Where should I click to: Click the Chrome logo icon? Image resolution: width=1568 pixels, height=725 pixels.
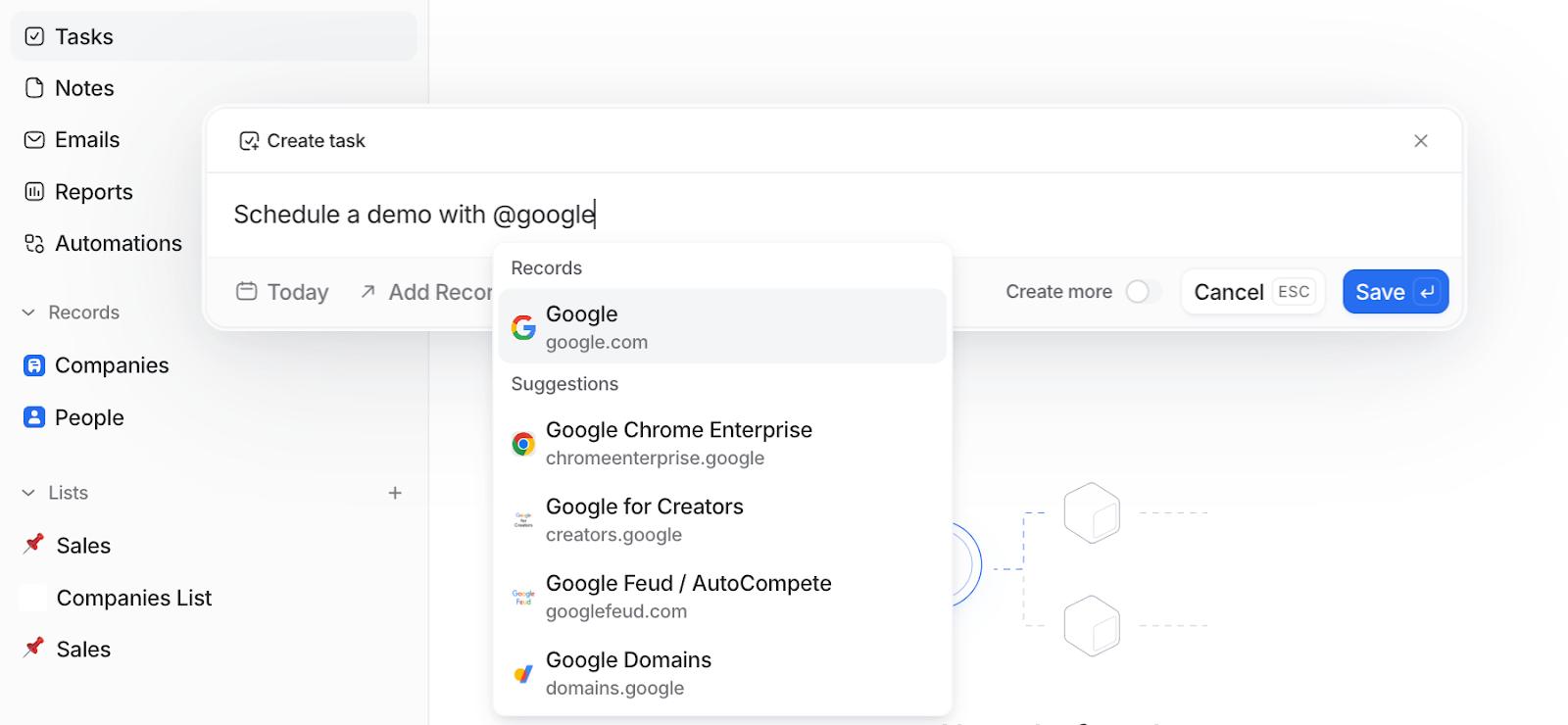523,444
